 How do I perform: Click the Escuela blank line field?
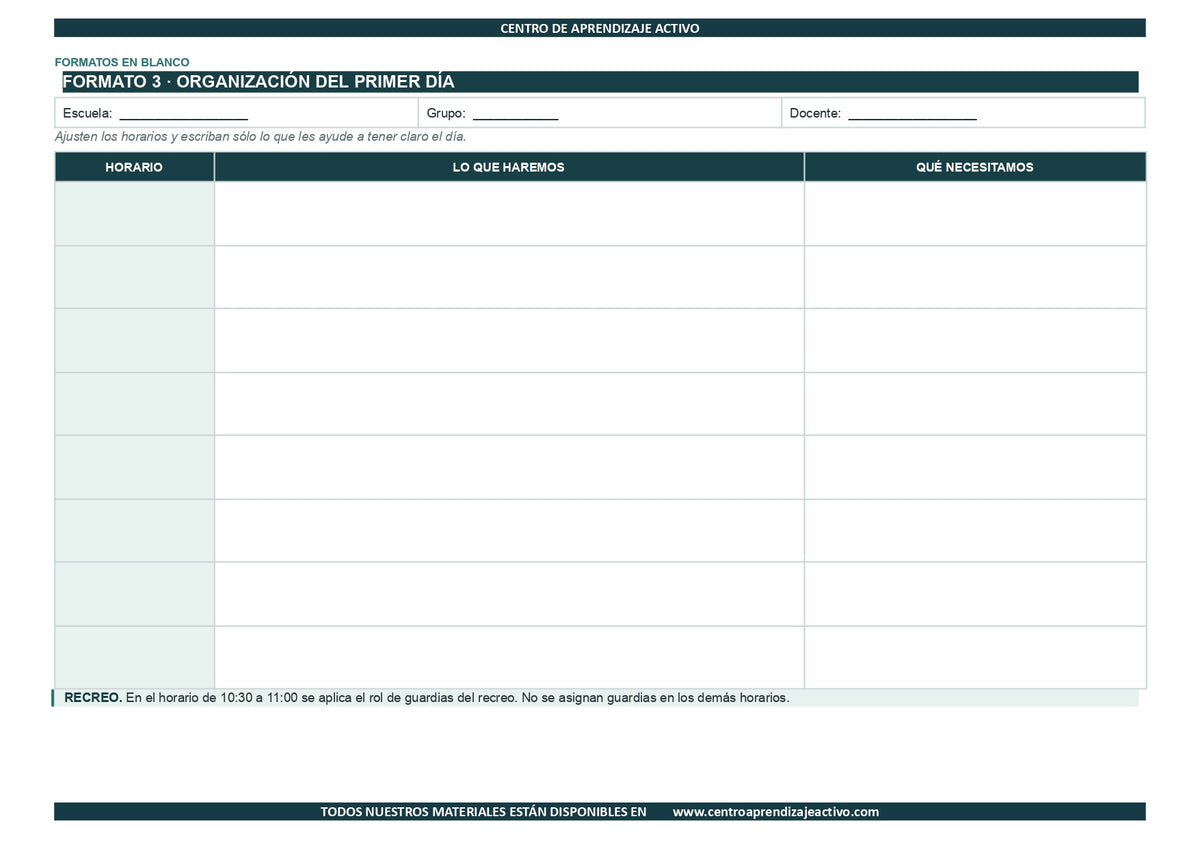(x=183, y=116)
